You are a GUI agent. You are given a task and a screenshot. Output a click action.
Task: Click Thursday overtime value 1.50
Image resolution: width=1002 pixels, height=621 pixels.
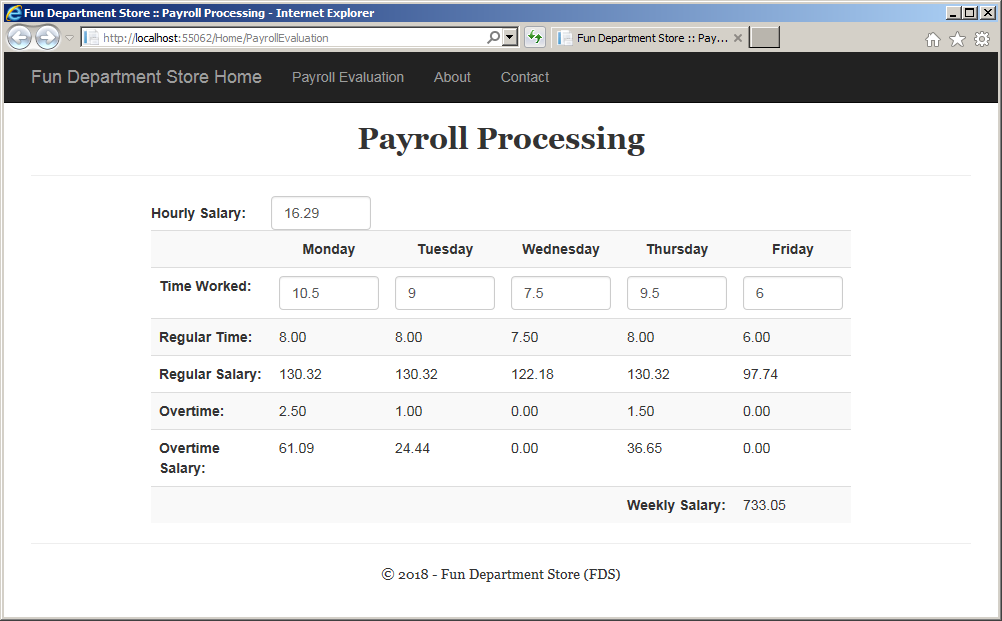(640, 411)
